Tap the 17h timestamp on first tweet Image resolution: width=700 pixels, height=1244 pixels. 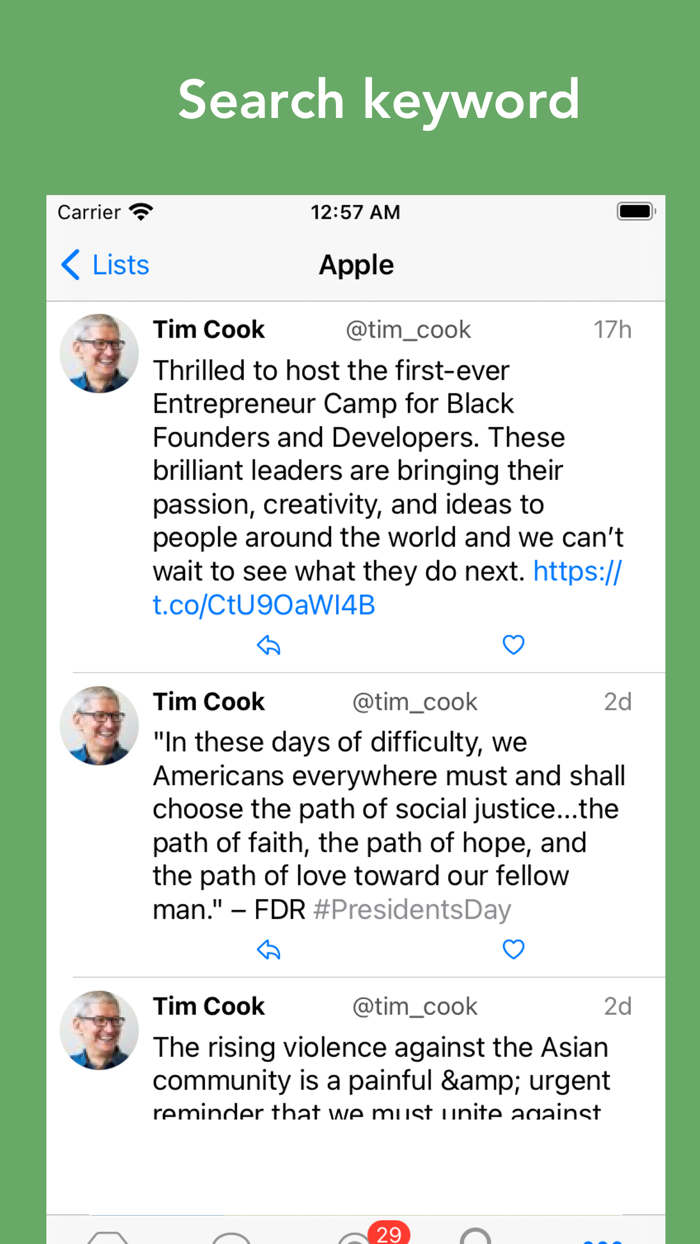612,330
